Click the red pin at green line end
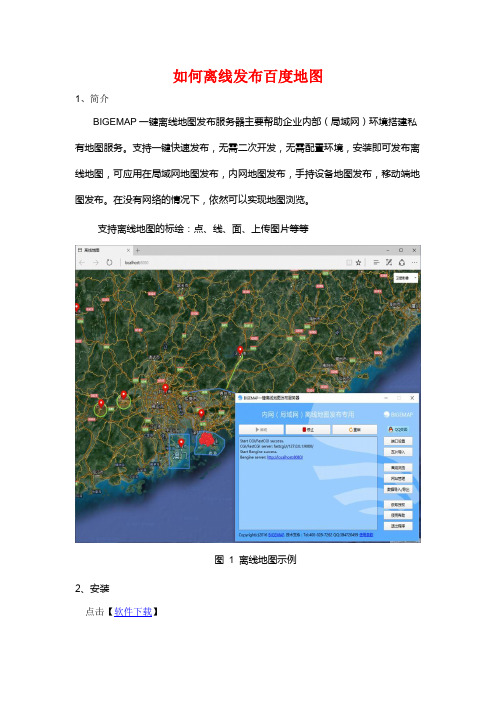The width and height of the screenshot is (496, 702). click(x=240, y=350)
